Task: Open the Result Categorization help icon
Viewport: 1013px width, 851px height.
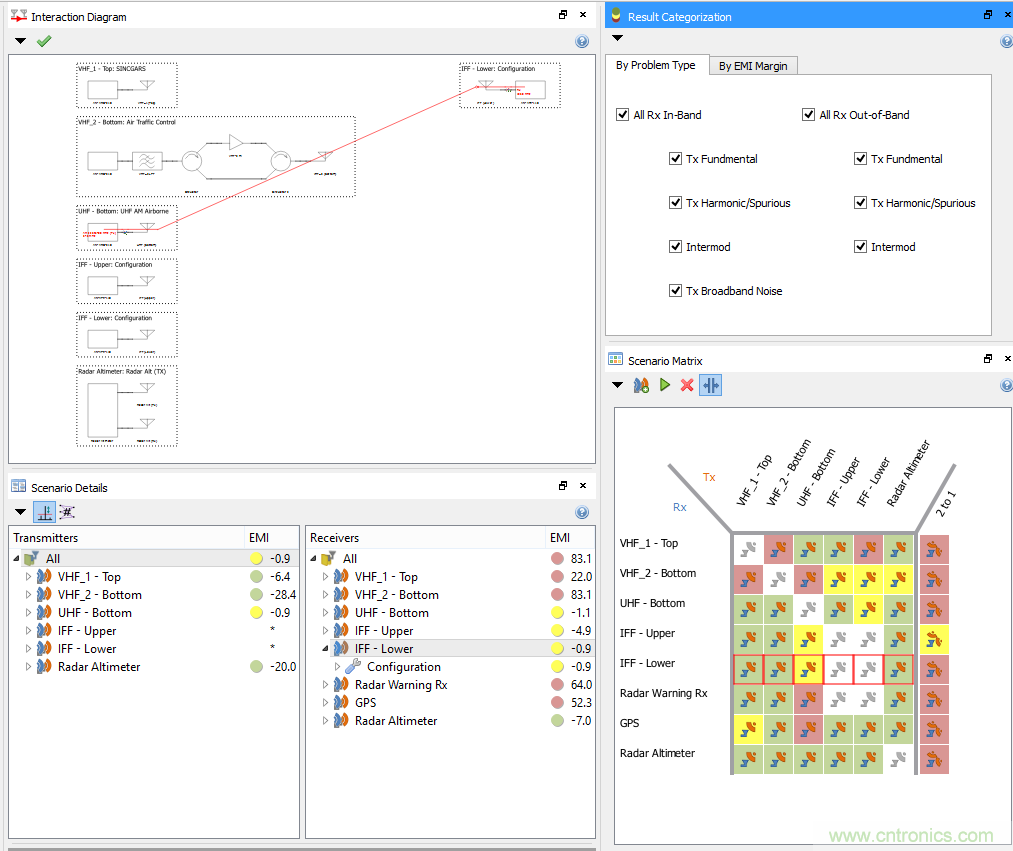Action: click(x=1006, y=41)
